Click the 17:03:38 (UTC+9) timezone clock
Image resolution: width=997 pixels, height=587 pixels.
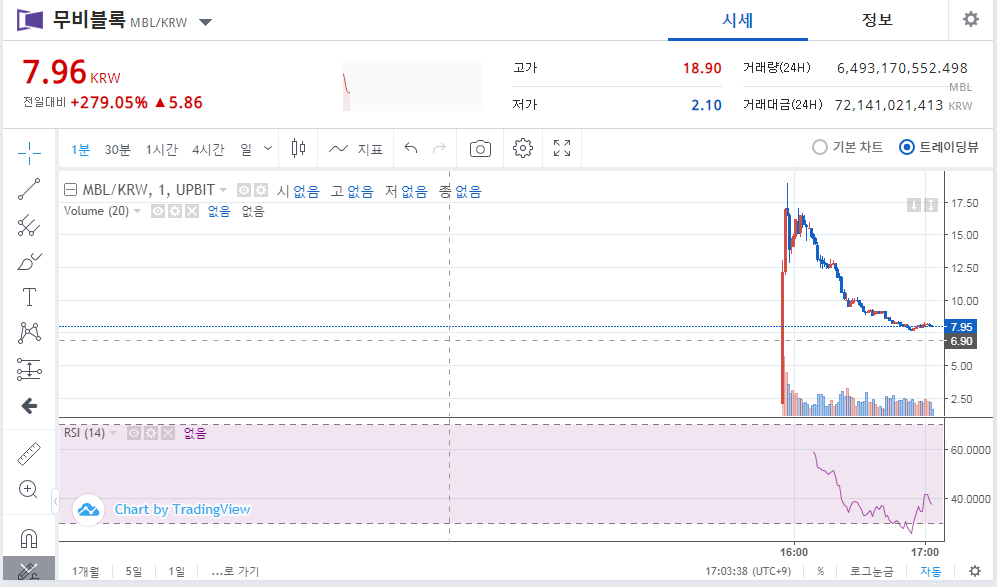(x=748, y=571)
